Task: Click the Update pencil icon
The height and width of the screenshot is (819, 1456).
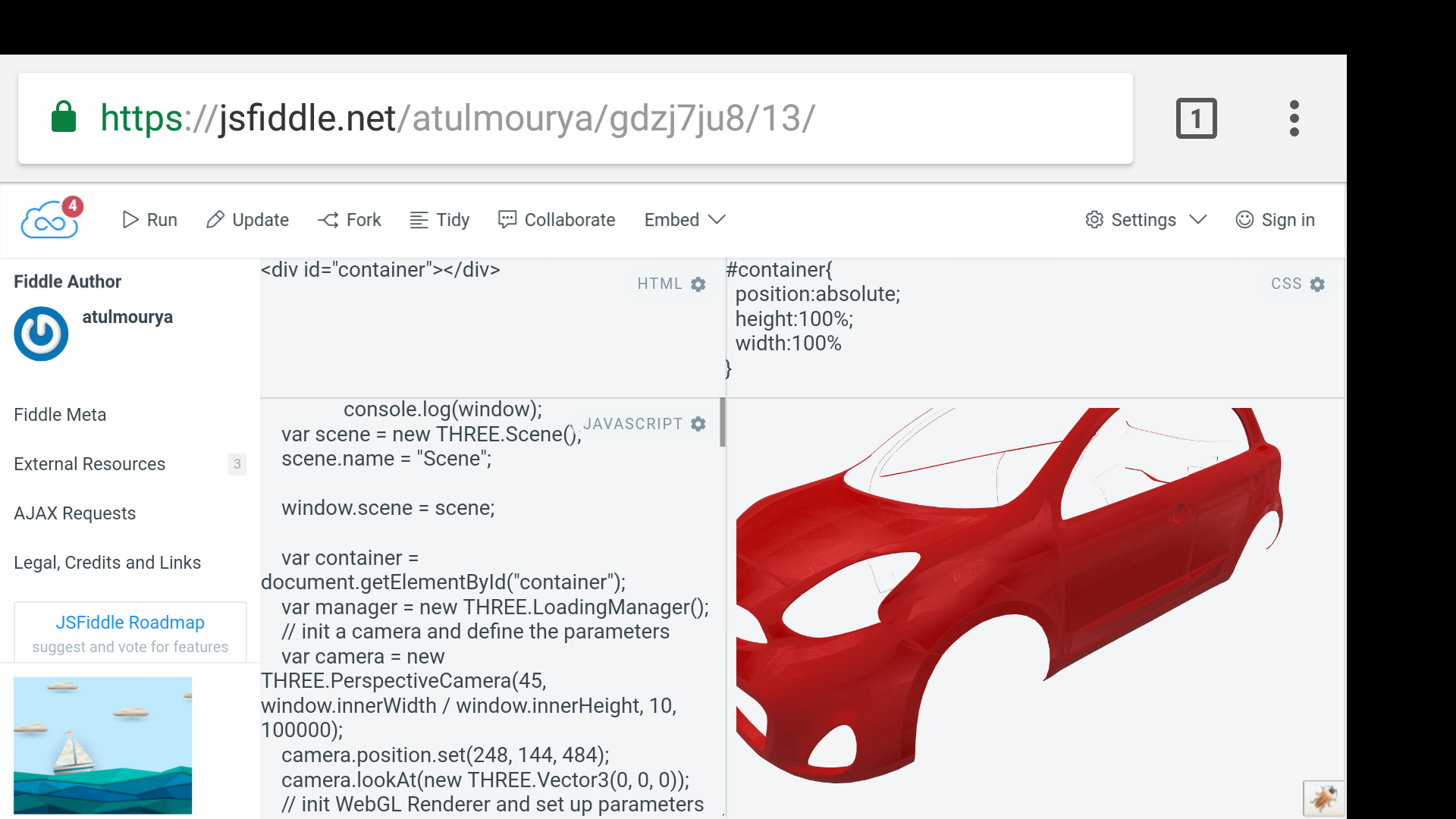Action: click(215, 220)
